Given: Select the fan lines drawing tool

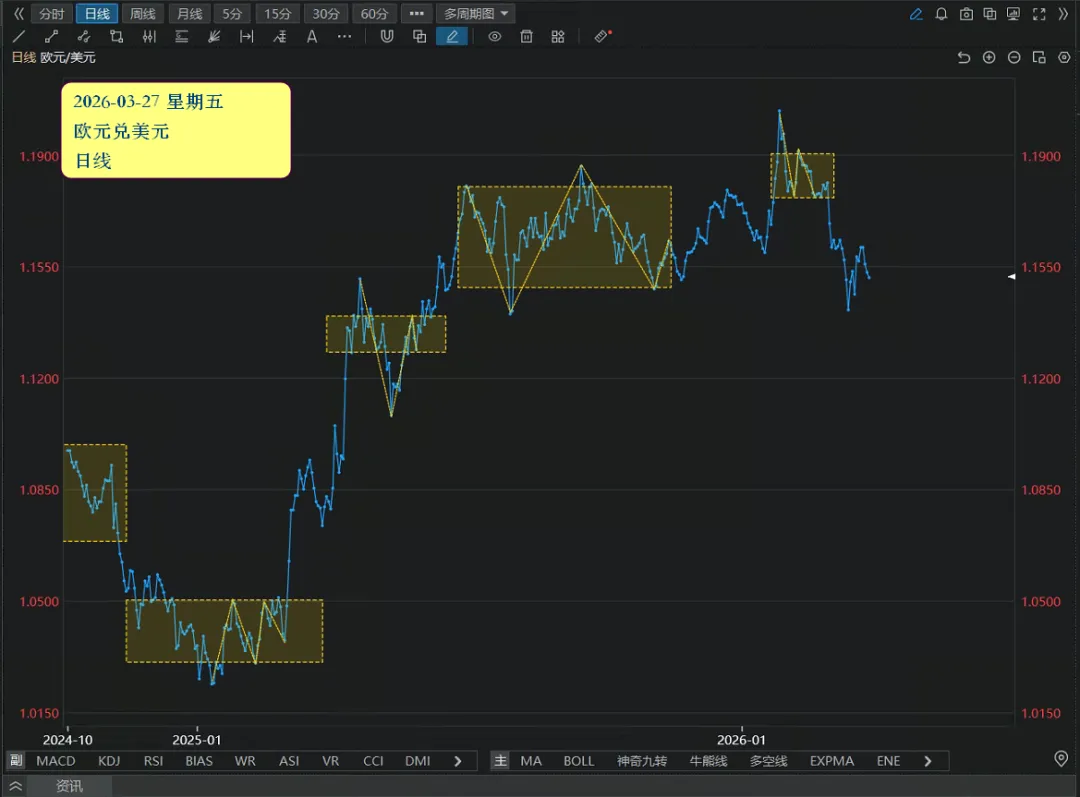Looking at the screenshot, I should coord(214,37).
